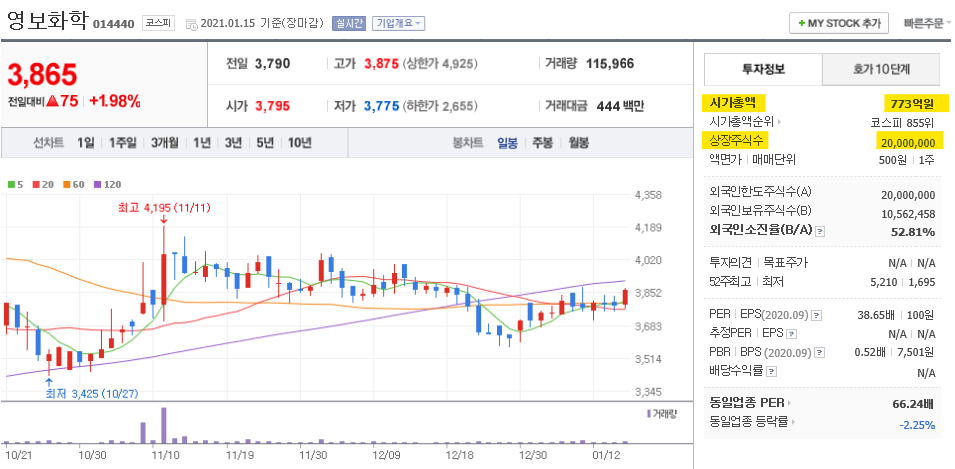Click the 액면가 매매단위 value 500원 1주
Screen dimensions: 955x469
(x=909, y=160)
